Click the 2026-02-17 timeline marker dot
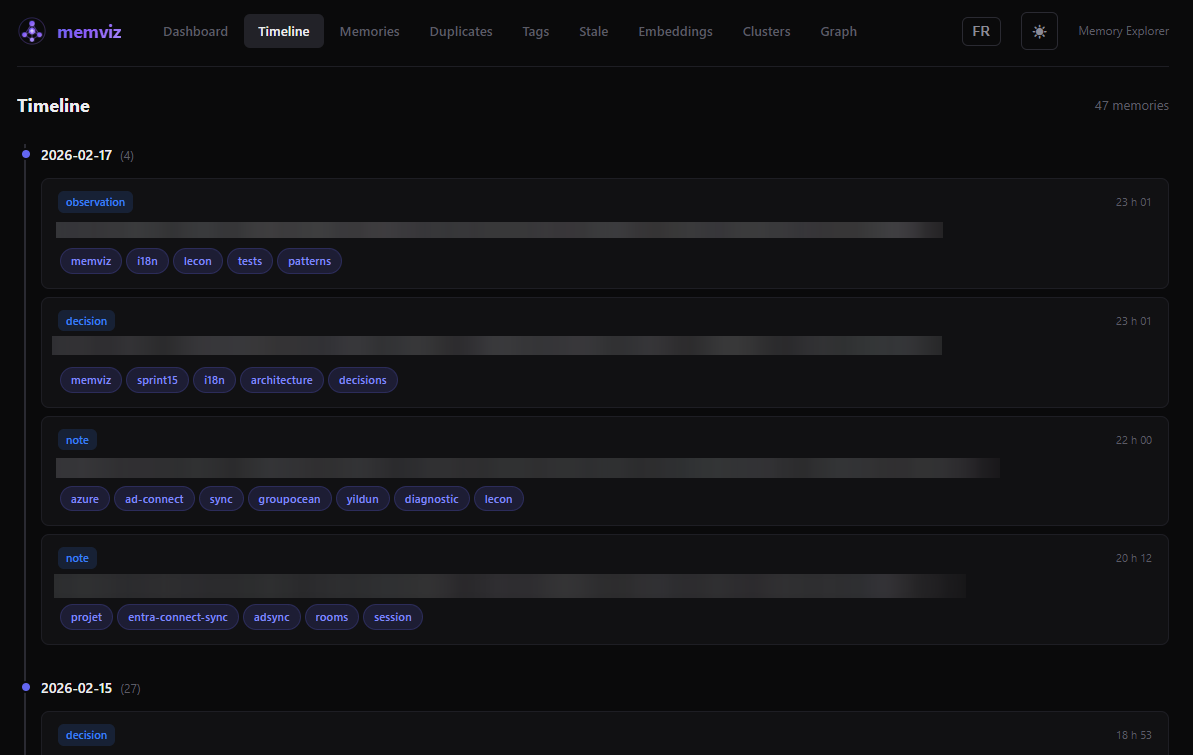 pos(26,155)
